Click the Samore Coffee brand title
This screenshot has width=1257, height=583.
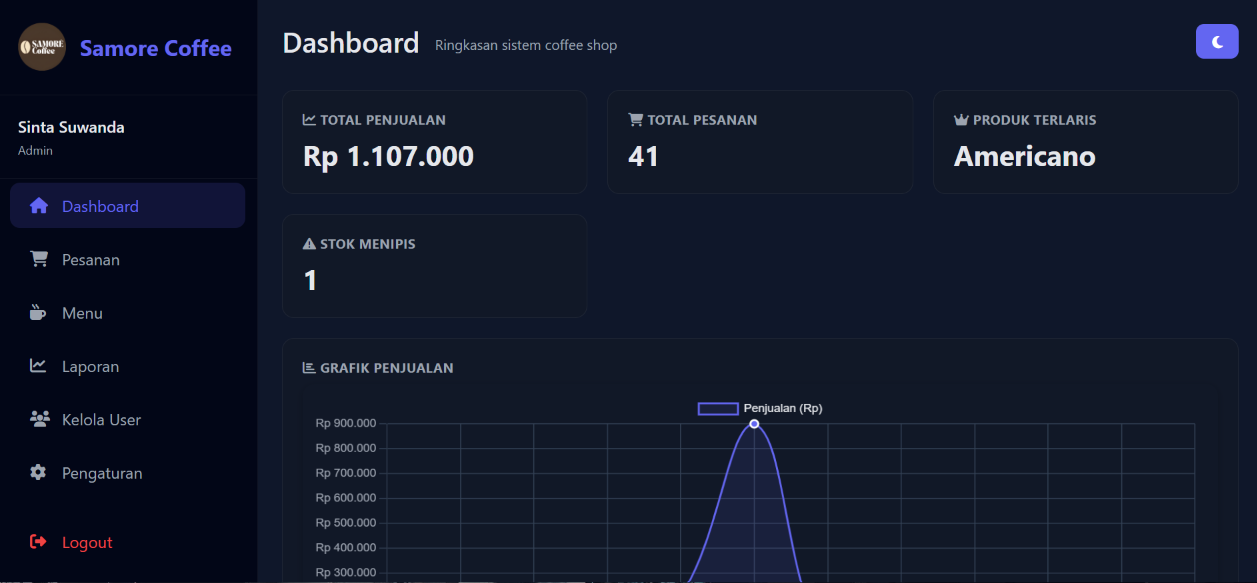156,48
